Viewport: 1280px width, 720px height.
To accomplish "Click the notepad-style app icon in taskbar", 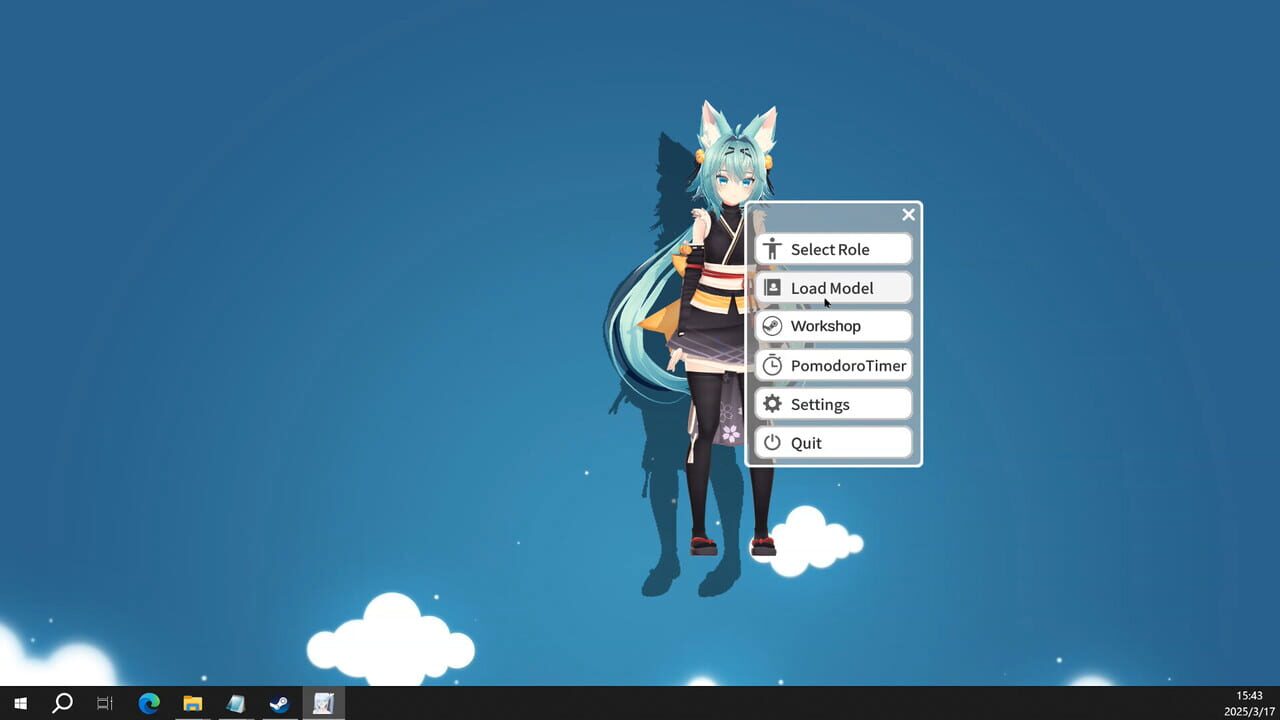I will coord(236,703).
